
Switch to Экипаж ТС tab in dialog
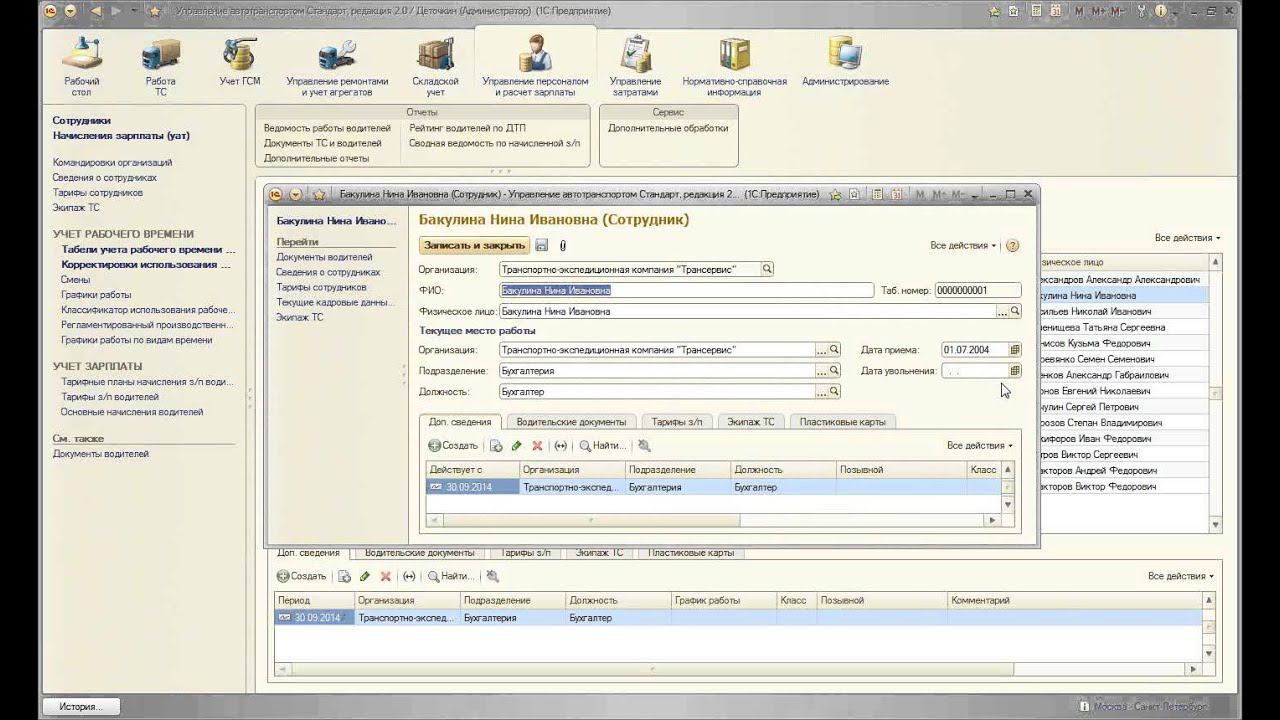751,422
